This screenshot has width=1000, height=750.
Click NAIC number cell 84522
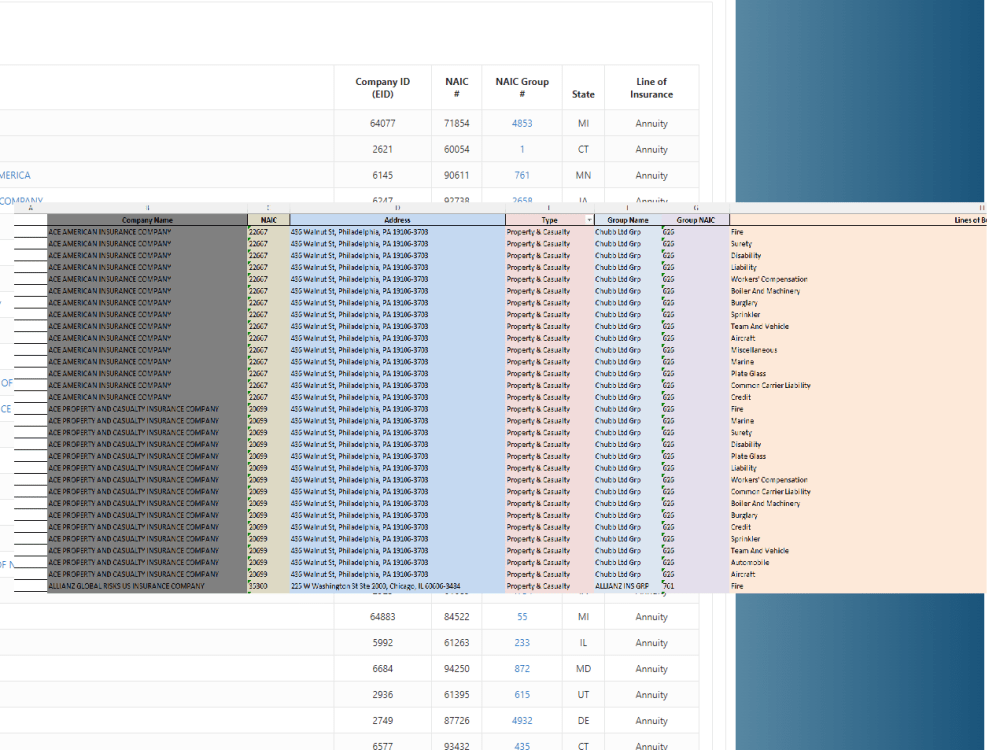(x=457, y=617)
